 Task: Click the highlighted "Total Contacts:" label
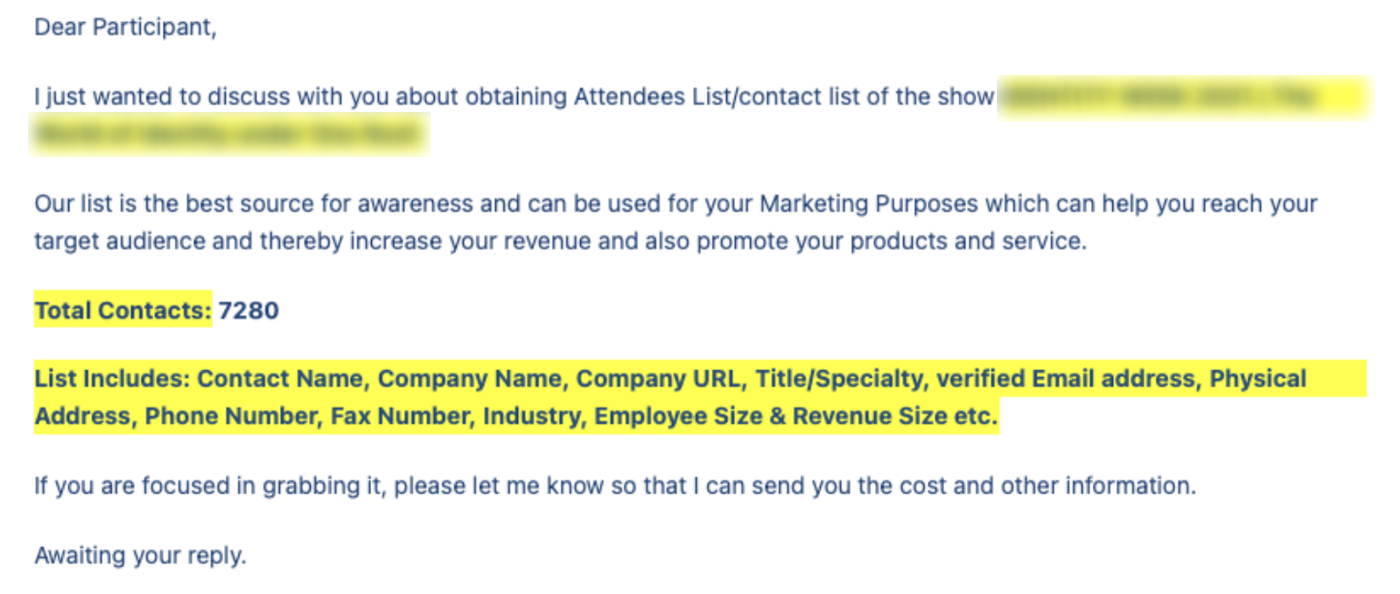click(x=123, y=311)
